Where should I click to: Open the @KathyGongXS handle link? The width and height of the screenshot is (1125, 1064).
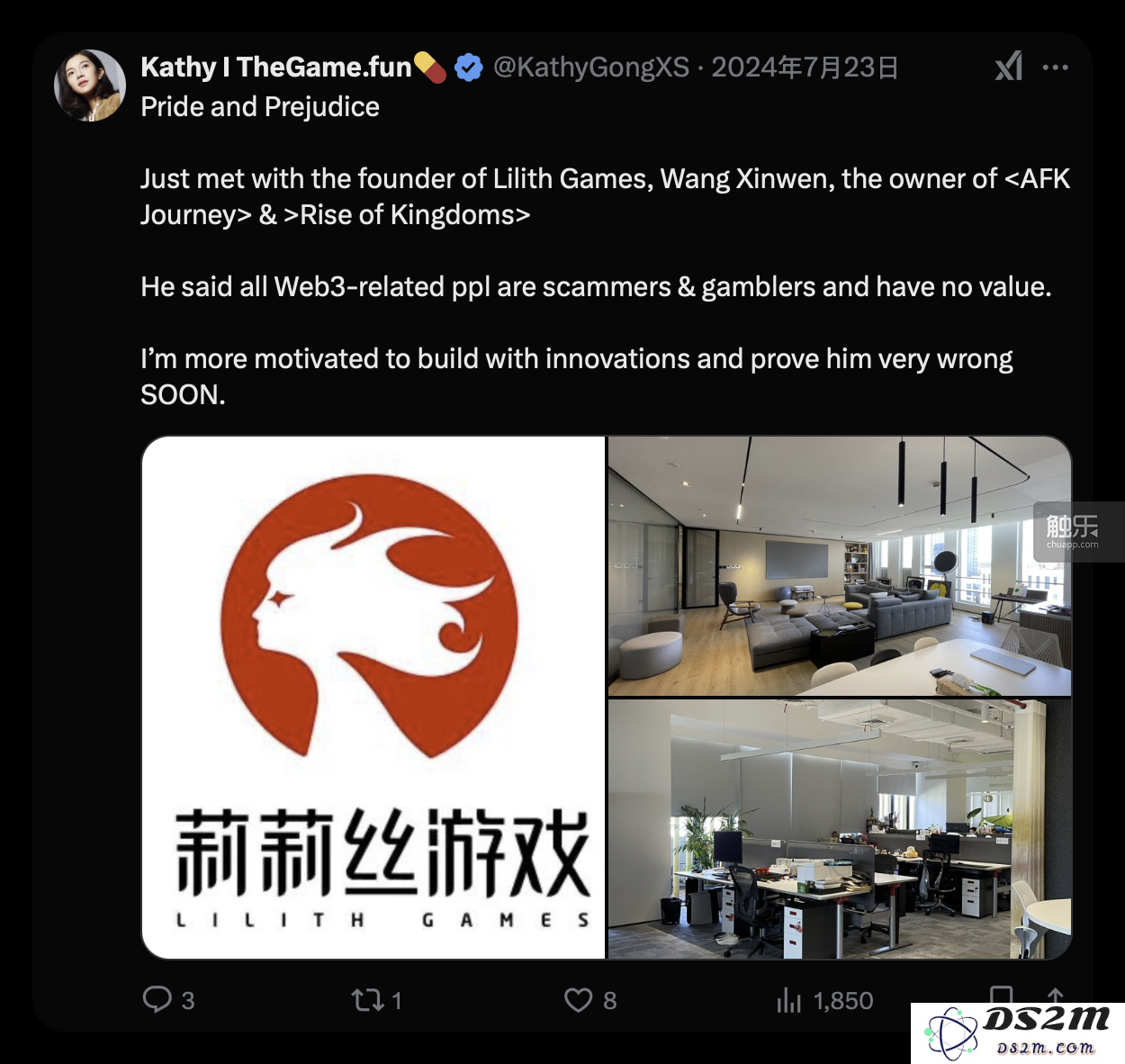[x=591, y=67]
